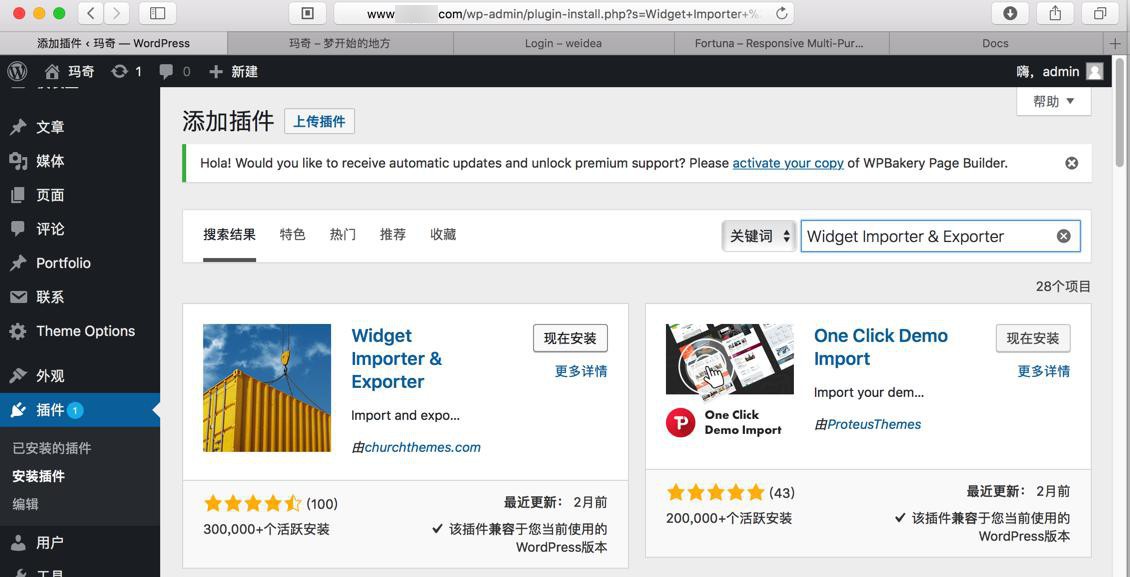1130x577 pixels.
Task: Switch to the 收藏 favorites tab
Action: point(443,235)
